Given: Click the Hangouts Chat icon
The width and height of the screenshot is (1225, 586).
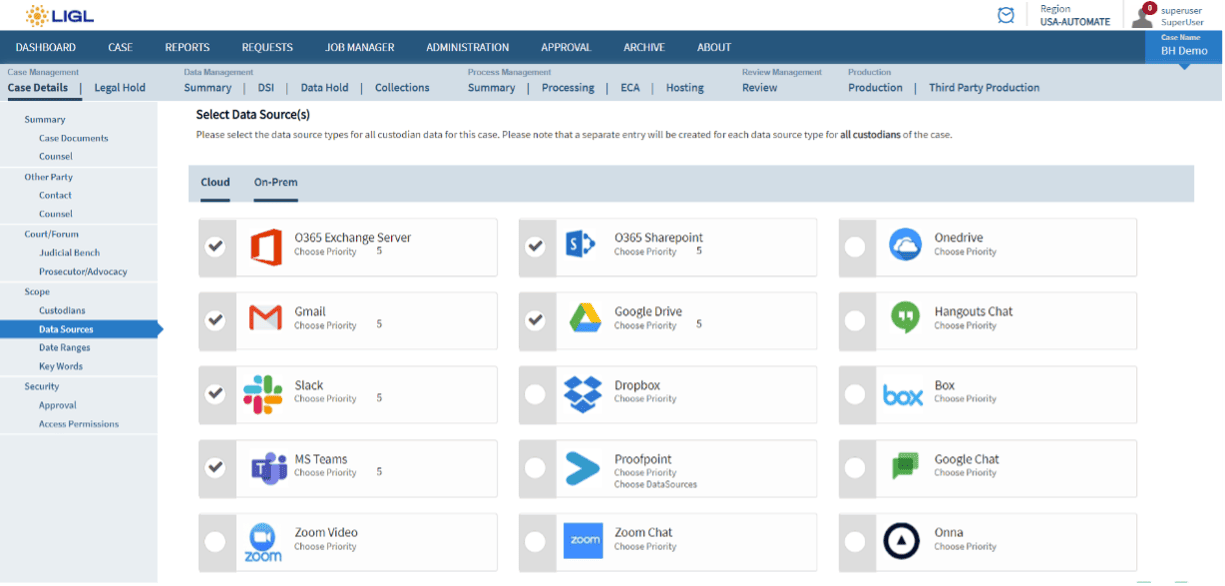Looking at the screenshot, I should (x=905, y=318).
